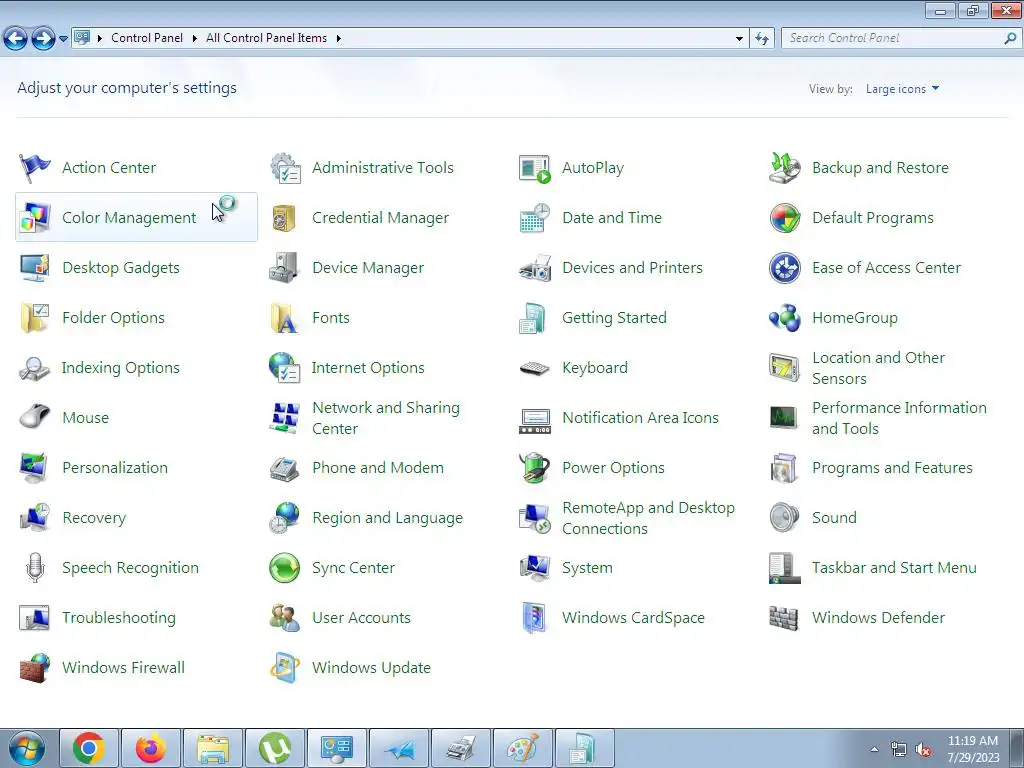This screenshot has height=768, width=1024.
Task: Open Date and Time calendar icon
Action: point(535,217)
